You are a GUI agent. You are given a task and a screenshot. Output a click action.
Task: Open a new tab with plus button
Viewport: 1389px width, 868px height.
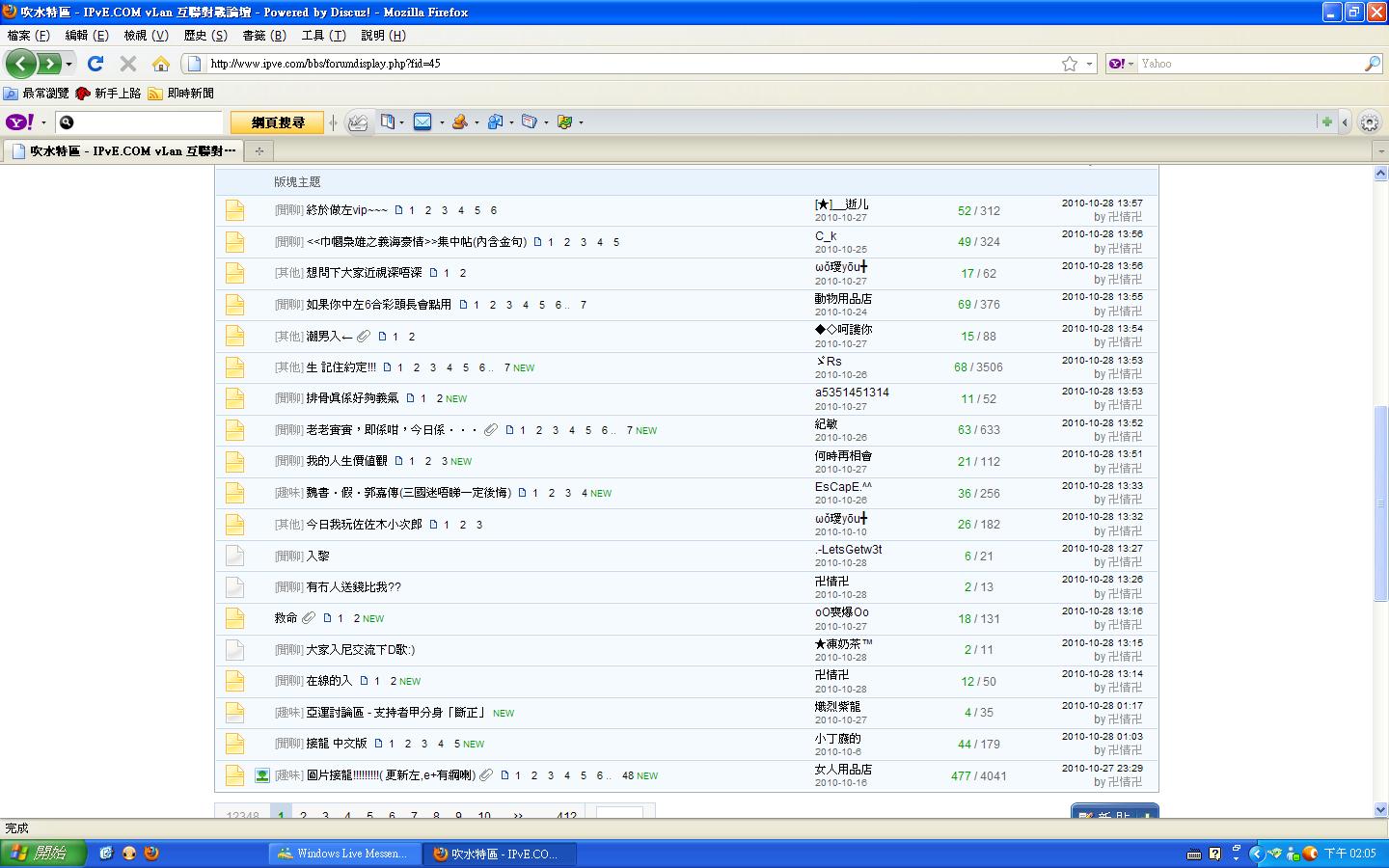tap(259, 150)
